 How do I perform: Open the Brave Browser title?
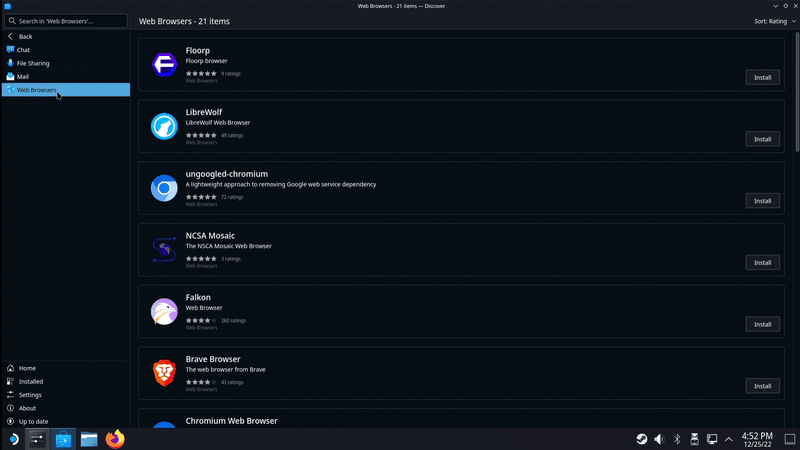[x=213, y=359]
